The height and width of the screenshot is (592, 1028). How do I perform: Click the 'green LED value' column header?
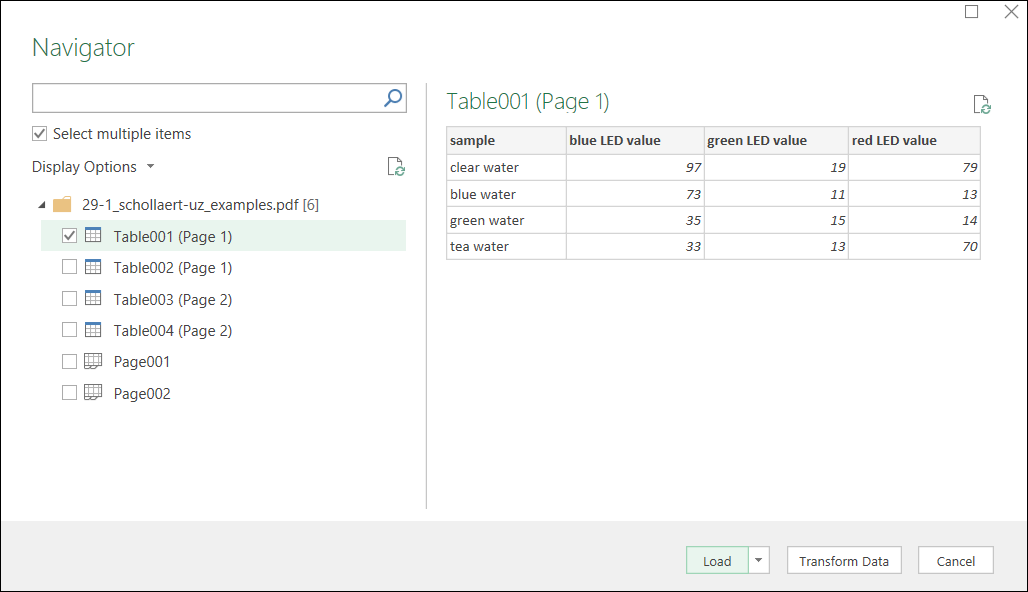tap(776, 140)
